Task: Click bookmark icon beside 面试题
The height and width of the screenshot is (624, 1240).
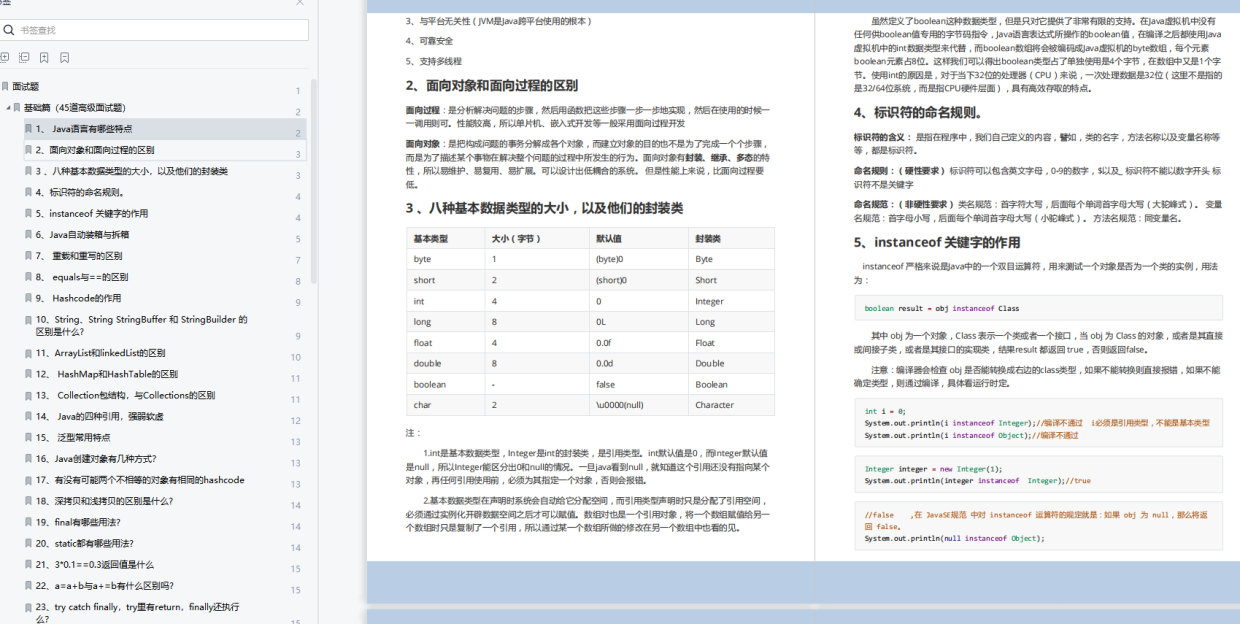Action: point(5,87)
